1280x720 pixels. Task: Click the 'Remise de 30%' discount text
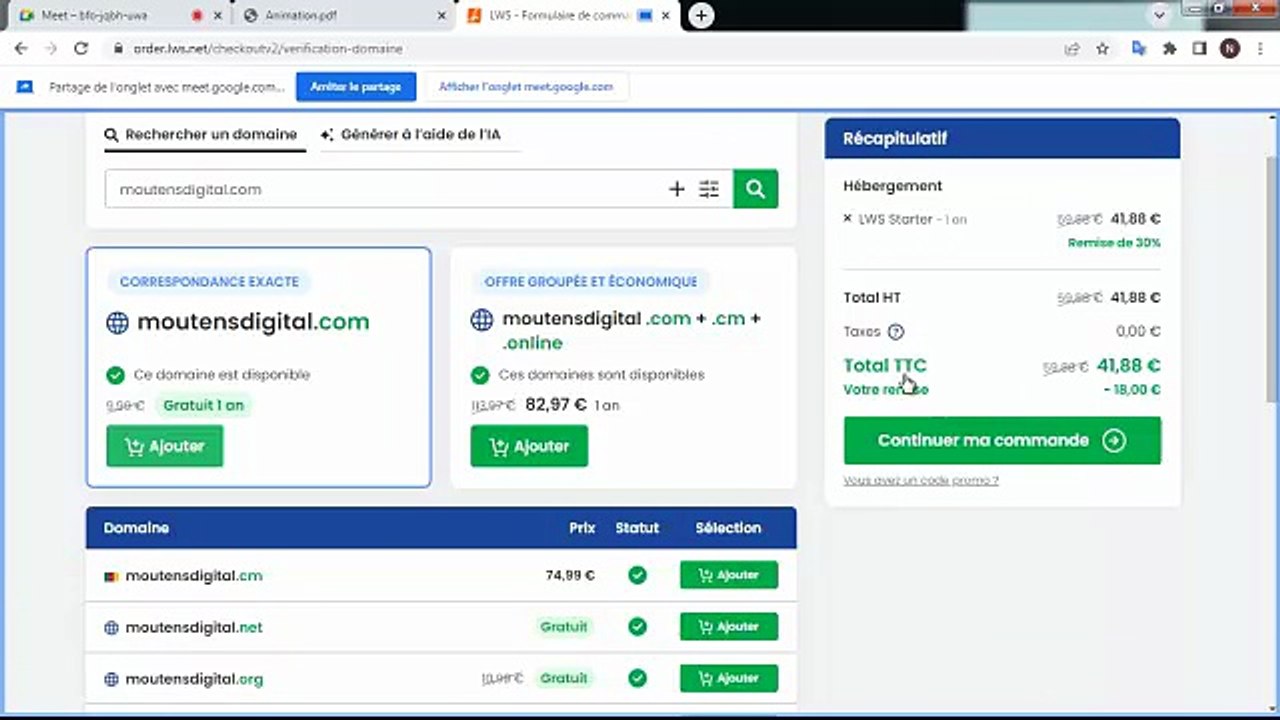pyautogui.click(x=1114, y=243)
